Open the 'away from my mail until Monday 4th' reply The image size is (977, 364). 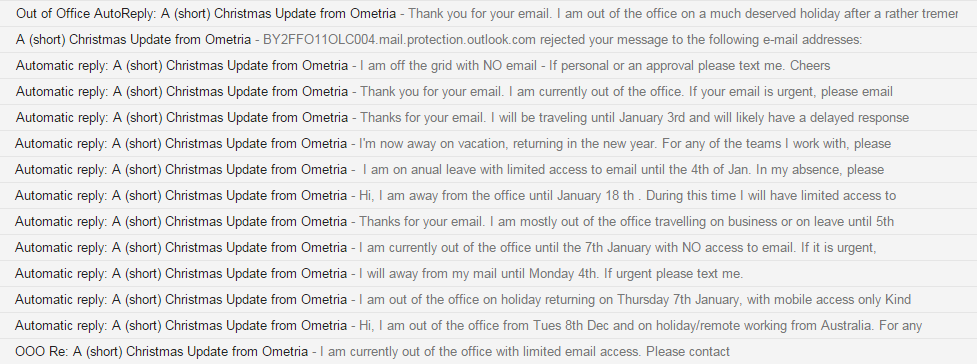click(488, 273)
